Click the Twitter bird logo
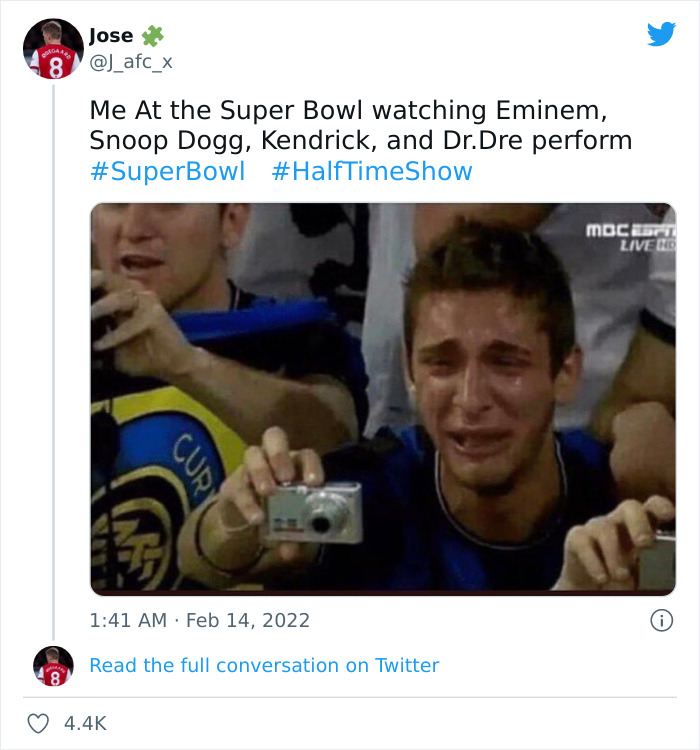The height and width of the screenshot is (750, 700). click(x=661, y=34)
